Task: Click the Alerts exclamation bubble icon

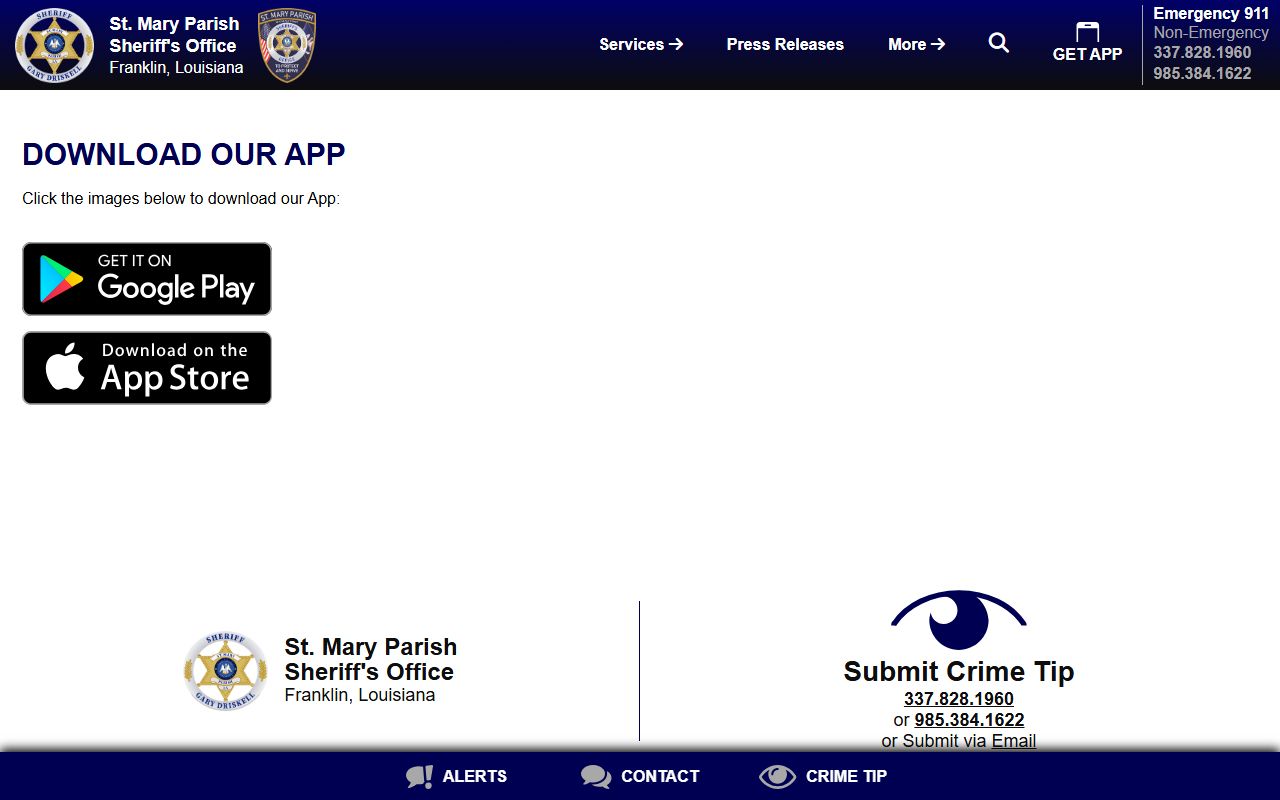Action: point(420,776)
